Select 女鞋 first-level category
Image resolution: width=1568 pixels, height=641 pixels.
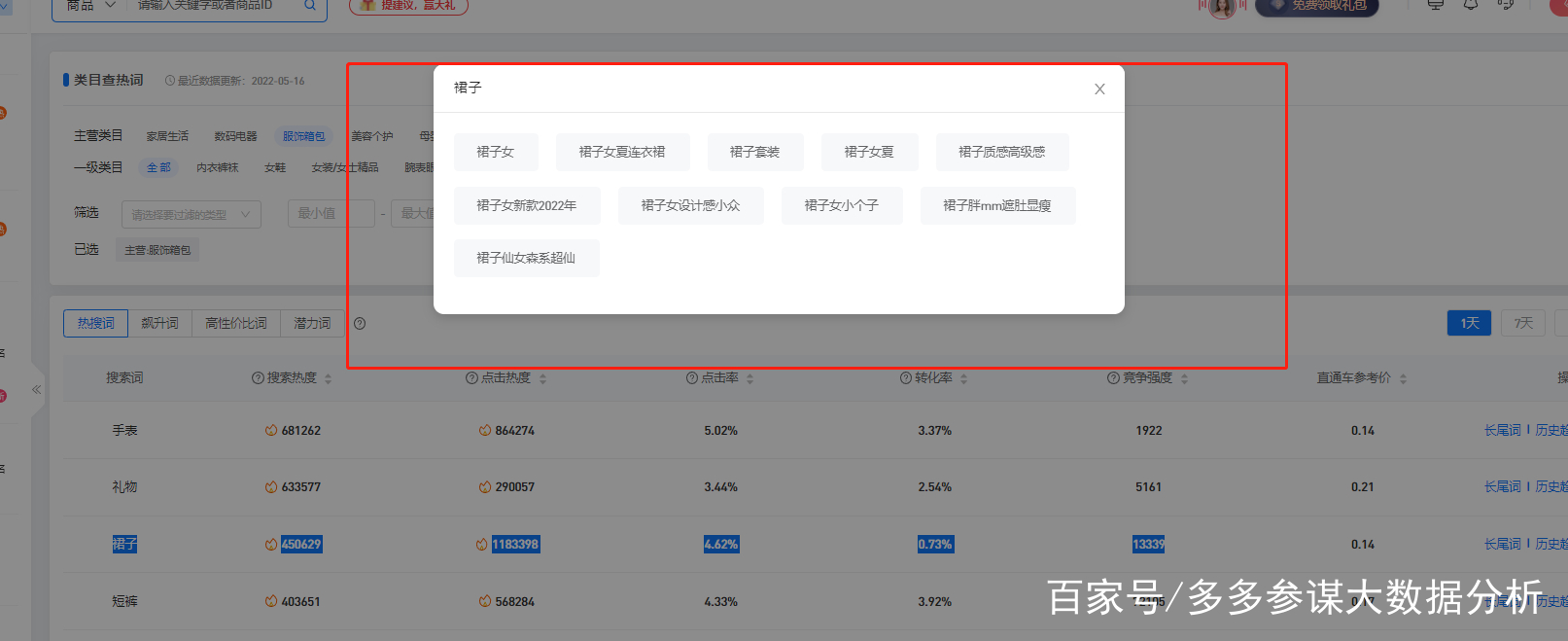point(275,167)
